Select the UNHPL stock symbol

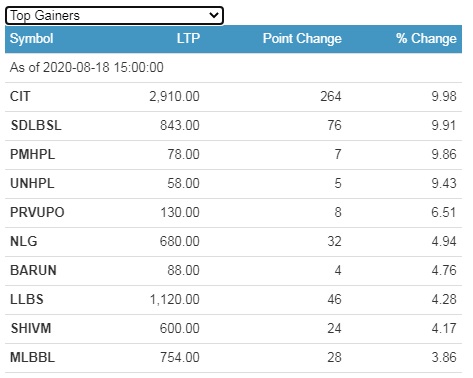[32, 184]
